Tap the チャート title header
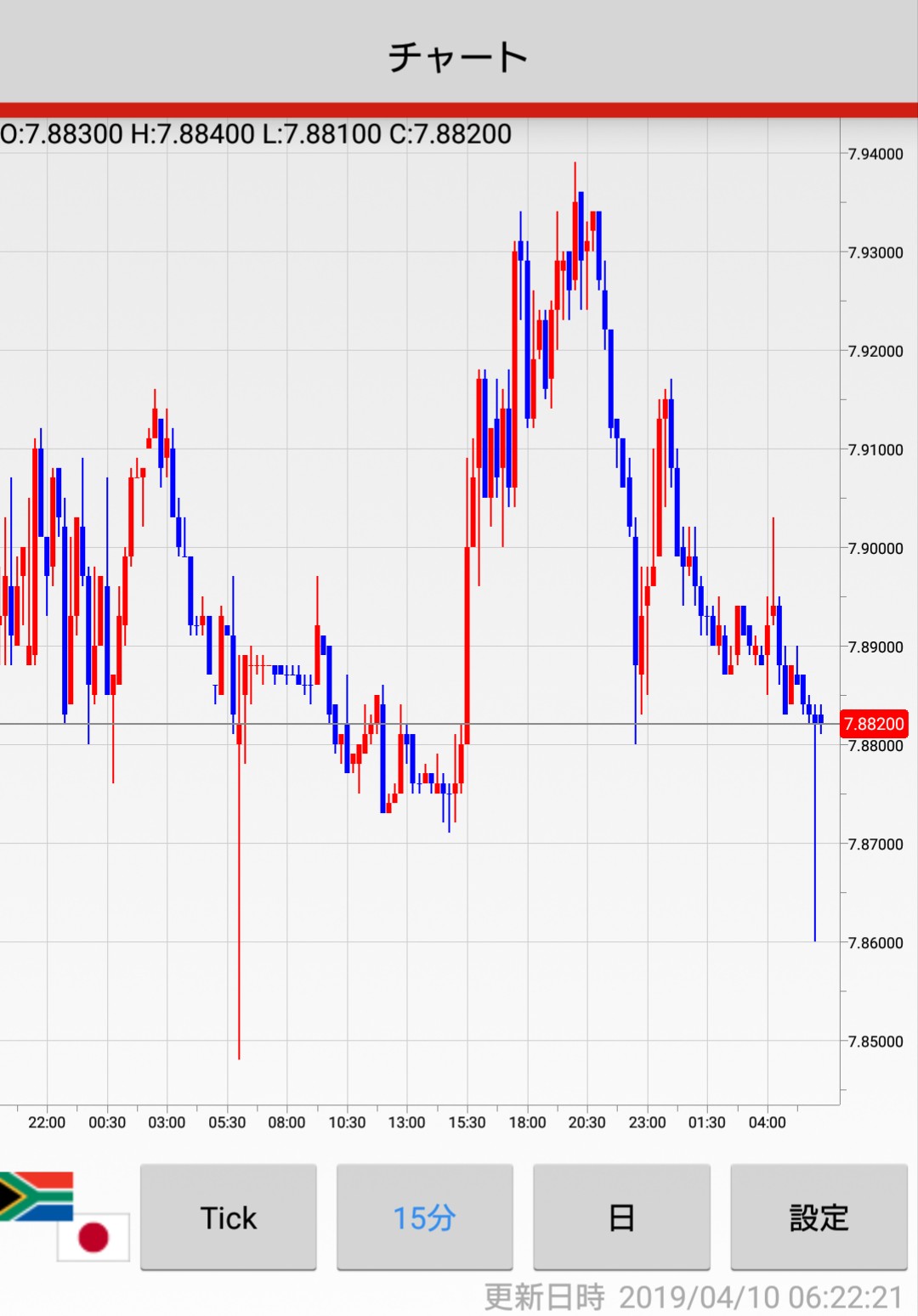The width and height of the screenshot is (918, 1316). (x=458, y=57)
